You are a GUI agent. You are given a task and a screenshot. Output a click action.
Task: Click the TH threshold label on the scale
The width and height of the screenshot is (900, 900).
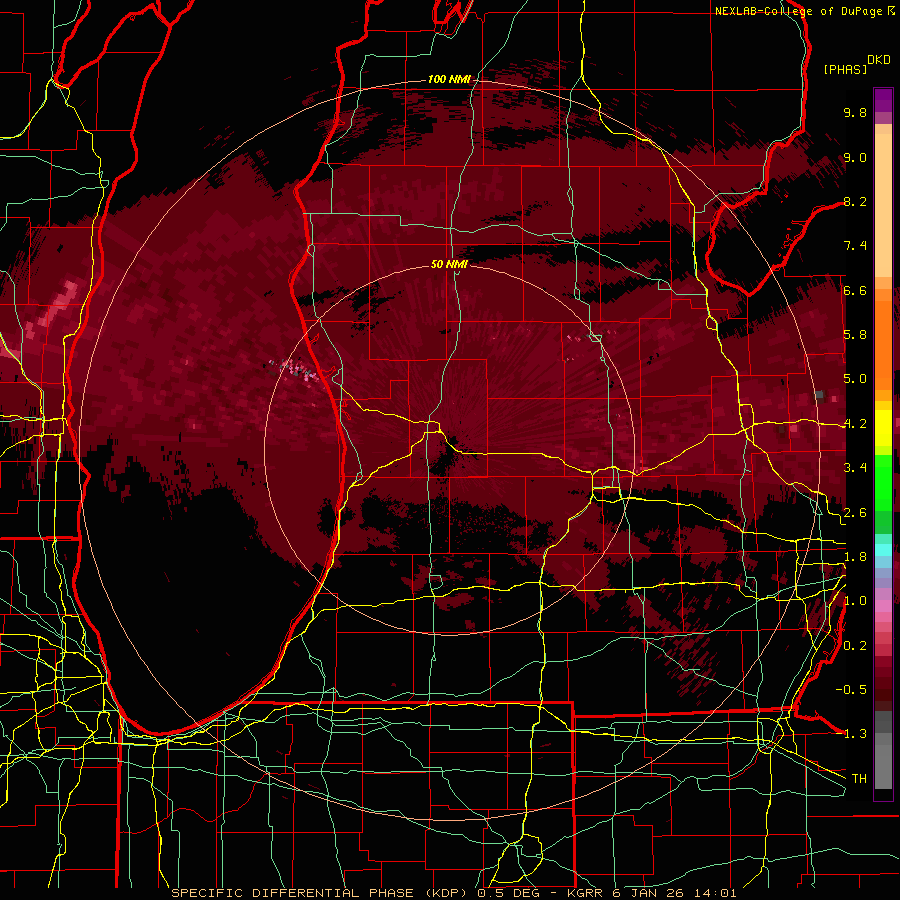tap(859, 779)
